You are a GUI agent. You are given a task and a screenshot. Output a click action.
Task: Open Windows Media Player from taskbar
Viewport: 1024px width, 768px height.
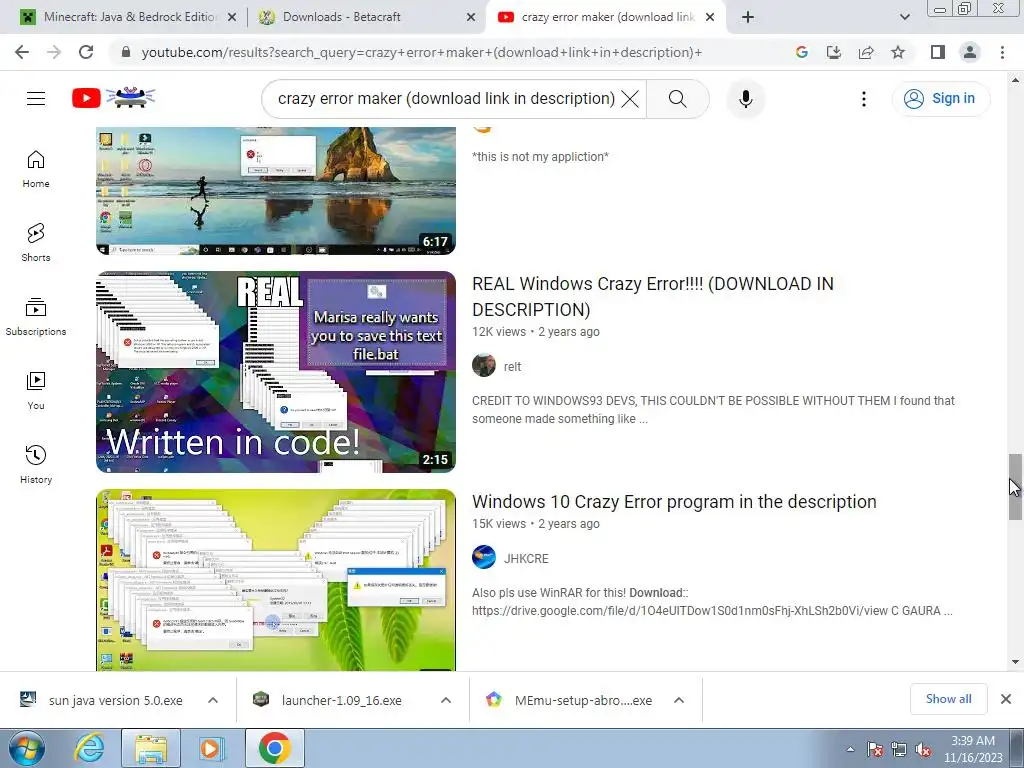tap(212, 748)
